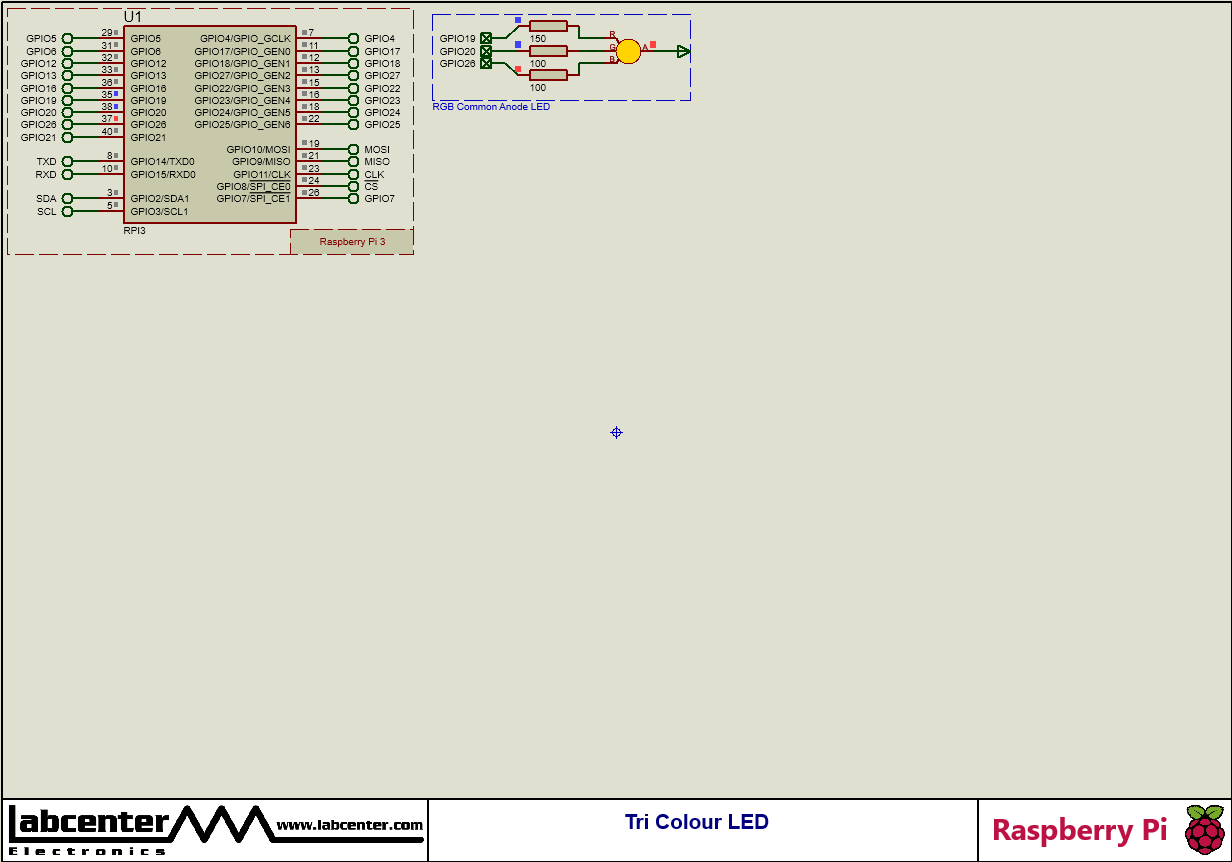
Task: Click the raspberry logo in the title block
Action: (x=1204, y=829)
